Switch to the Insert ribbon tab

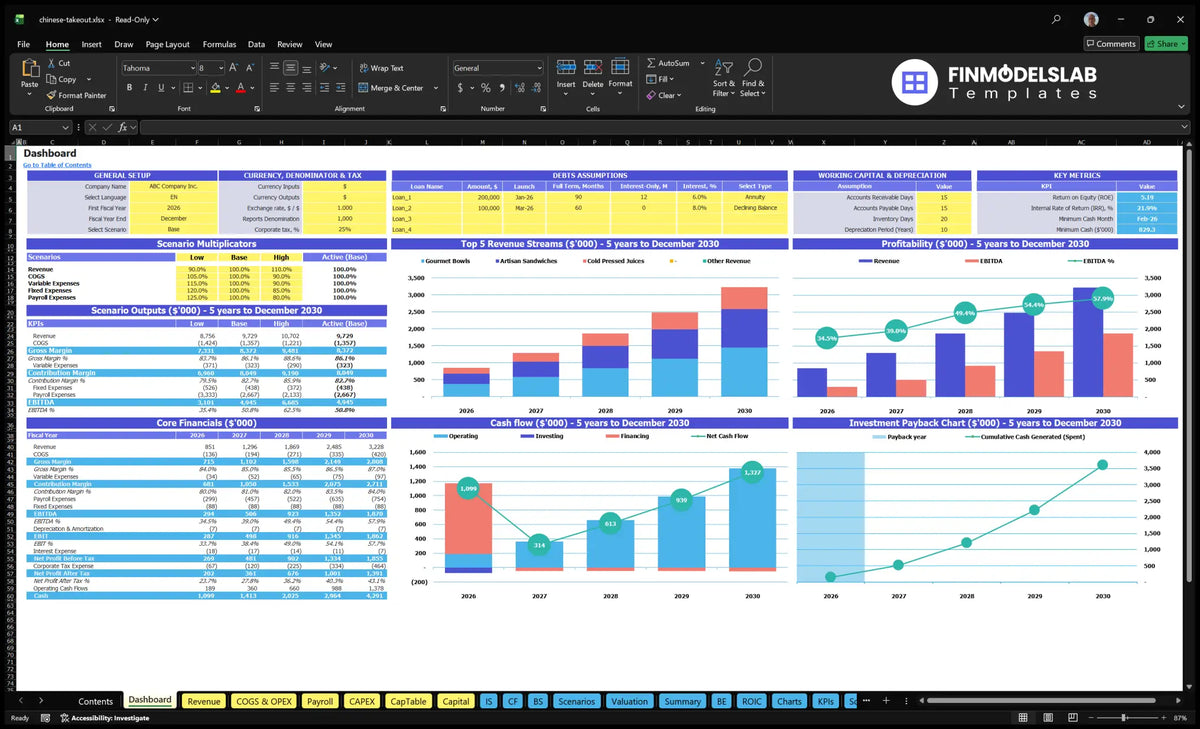[91, 44]
